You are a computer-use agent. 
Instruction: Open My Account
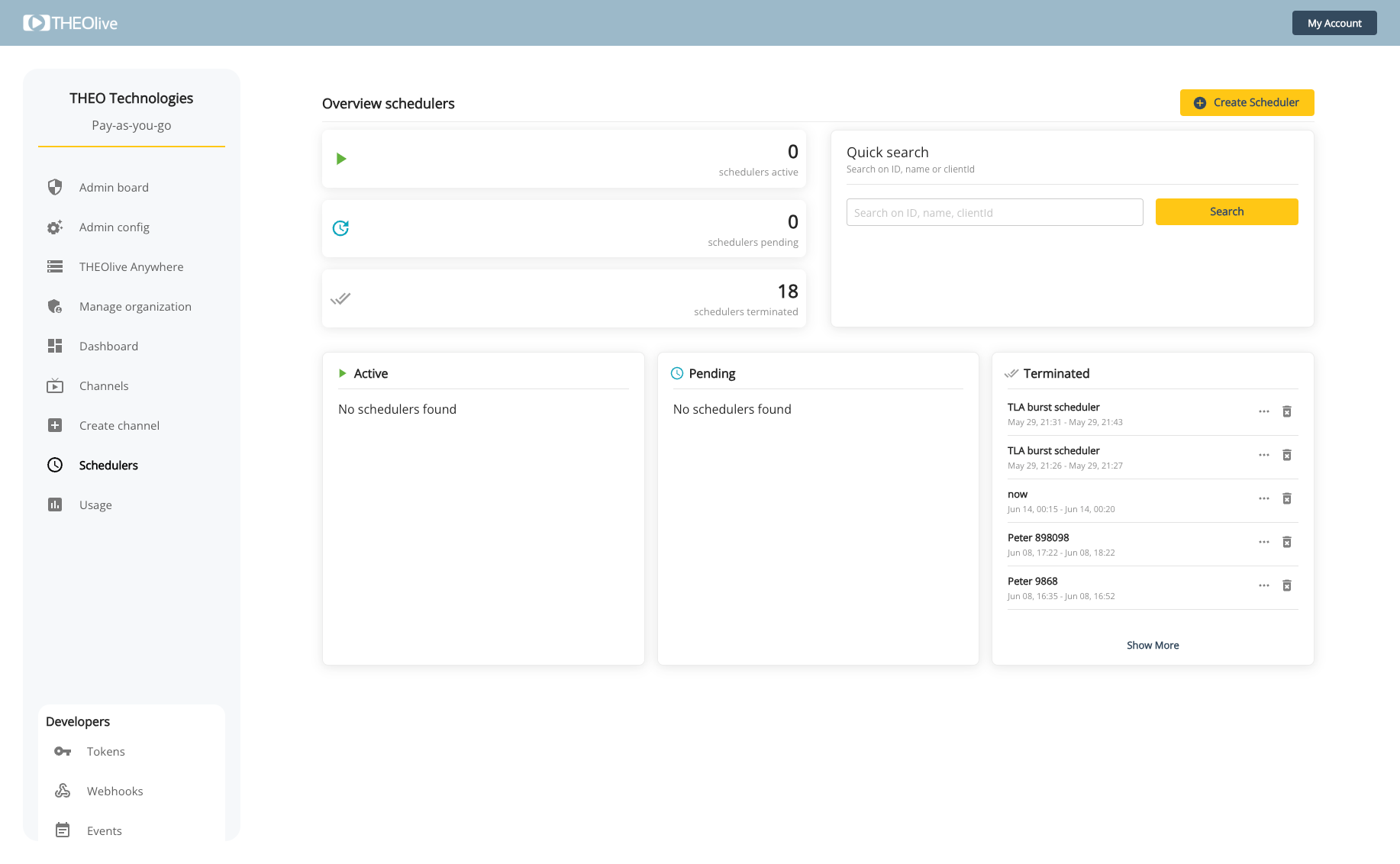[1334, 23]
